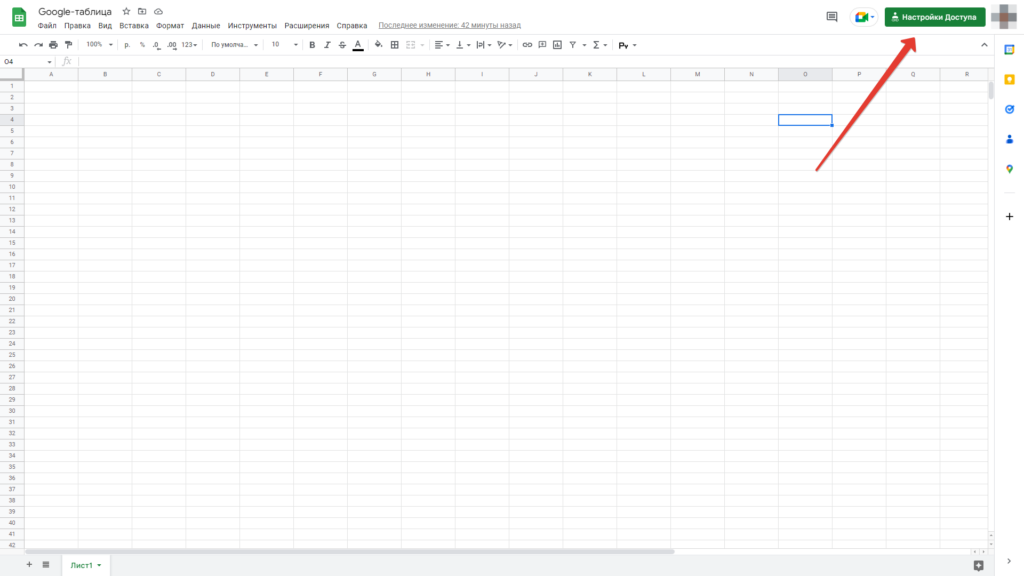Select the paint format roller tool
Viewport: 1024px width, 576px height.
point(68,45)
